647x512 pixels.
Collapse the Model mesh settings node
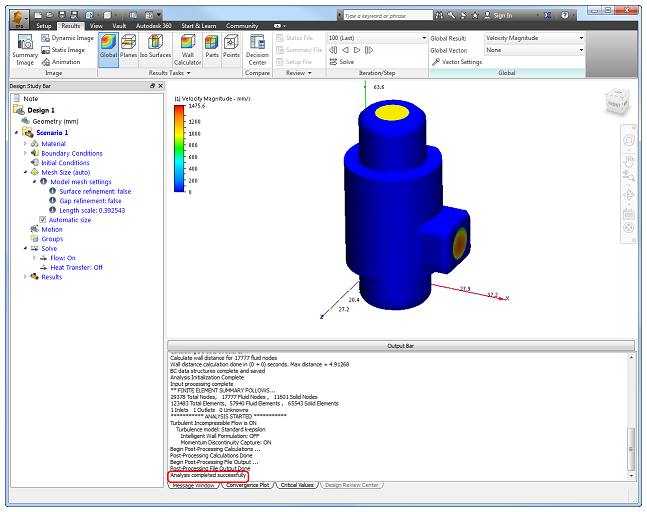[x=34, y=182]
